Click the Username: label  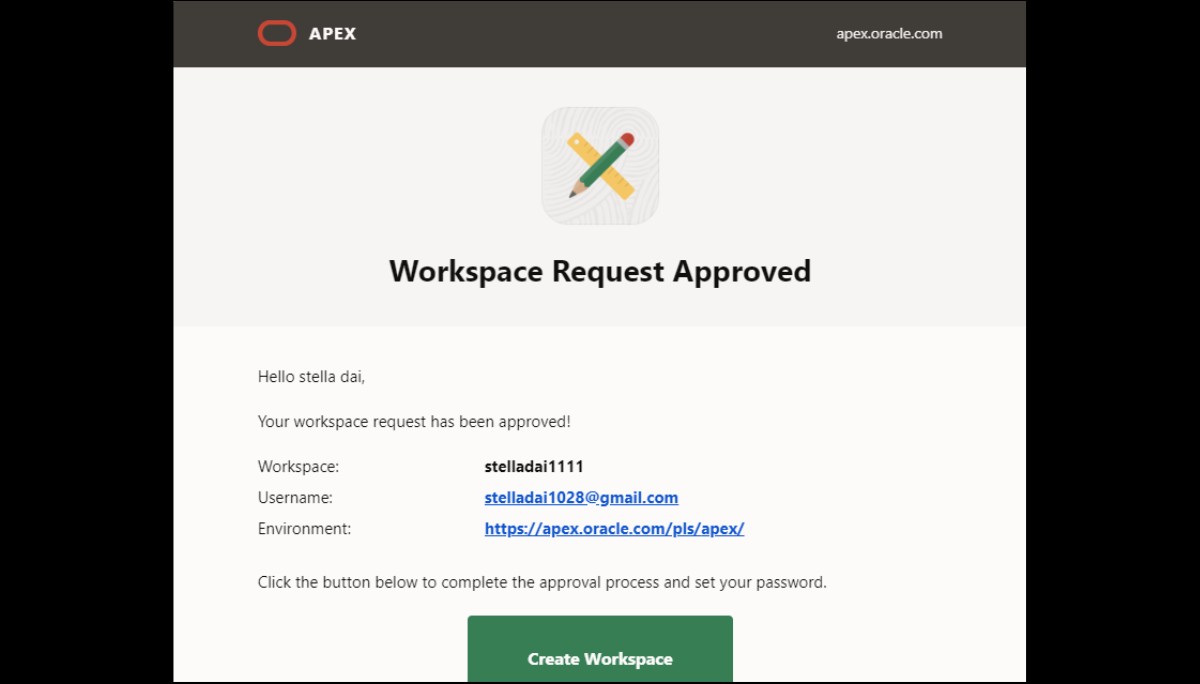pos(295,497)
